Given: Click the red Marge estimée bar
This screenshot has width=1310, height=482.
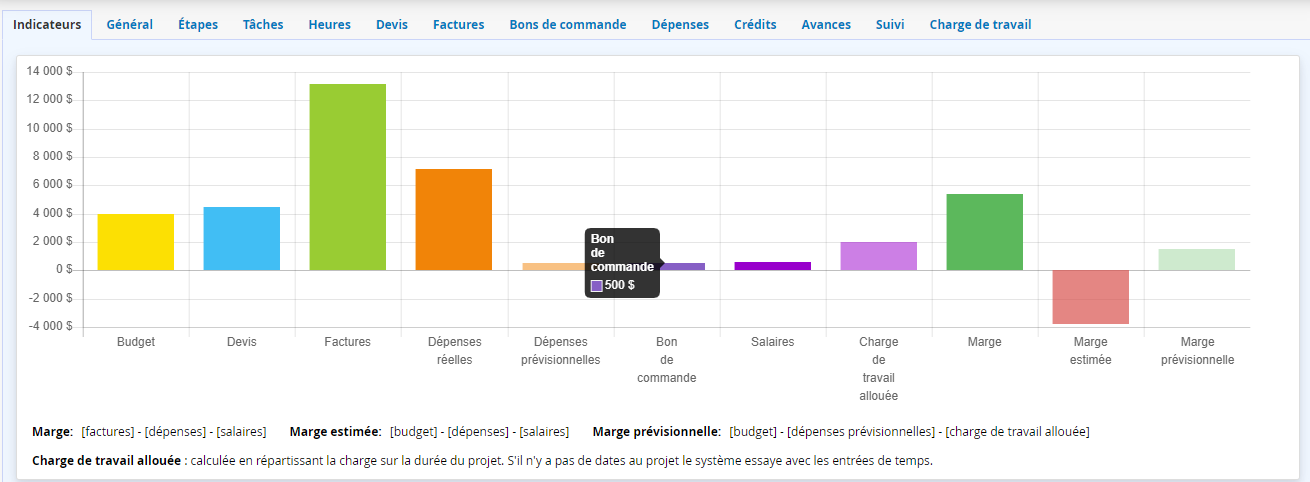Looking at the screenshot, I should click(x=1091, y=297).
